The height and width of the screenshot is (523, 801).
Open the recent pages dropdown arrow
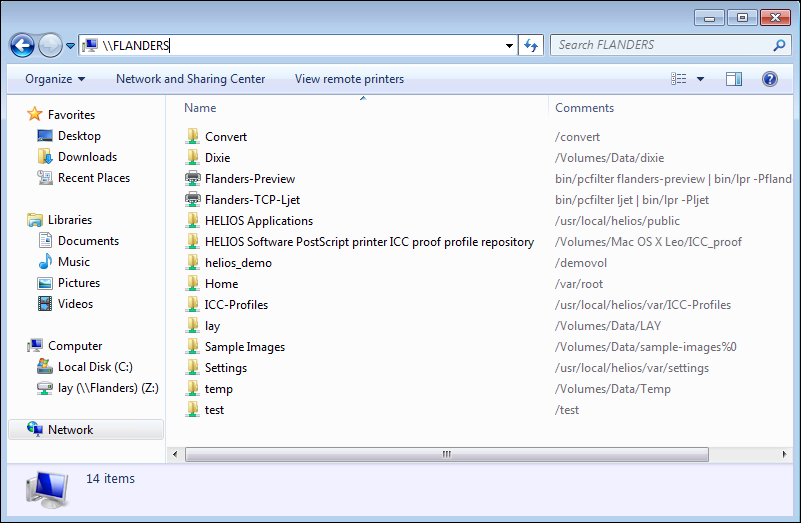(70, 46)
